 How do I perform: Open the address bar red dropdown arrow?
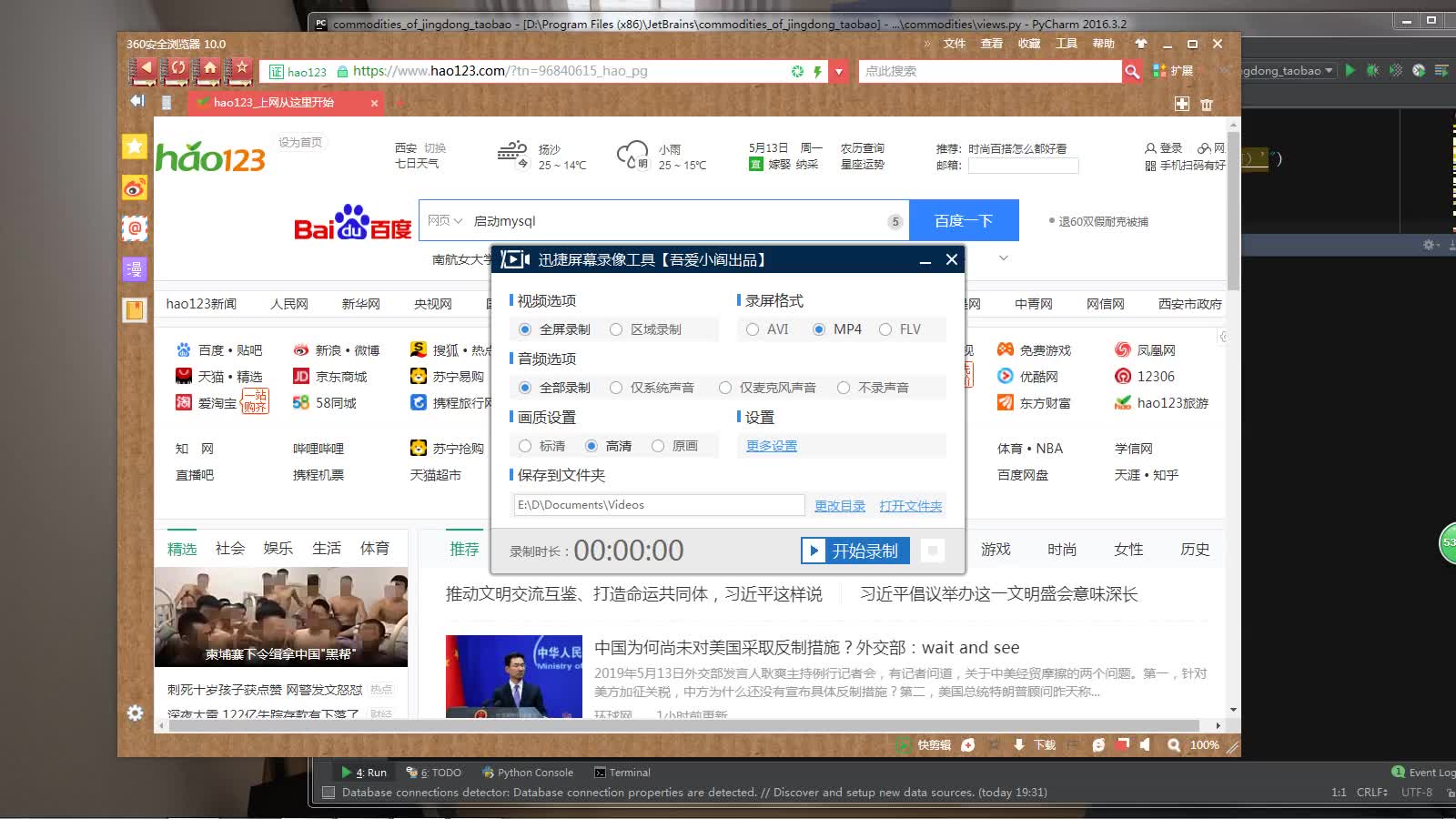(x=839, y=71)
